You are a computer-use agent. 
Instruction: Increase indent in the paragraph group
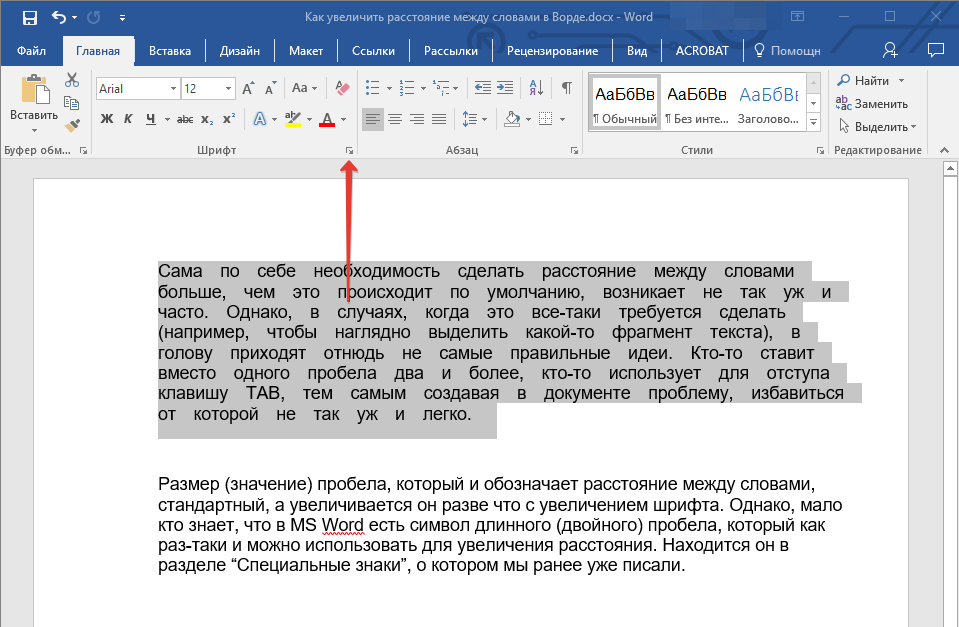pyautogui.click(x=505, y=88)
